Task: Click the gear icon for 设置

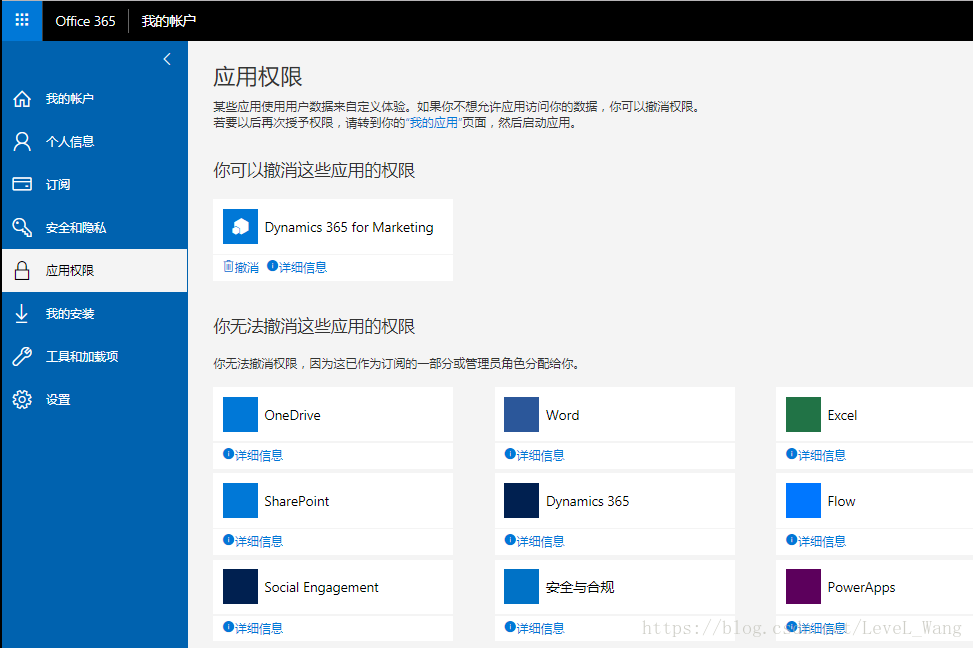Action: (x=22, y=399)
